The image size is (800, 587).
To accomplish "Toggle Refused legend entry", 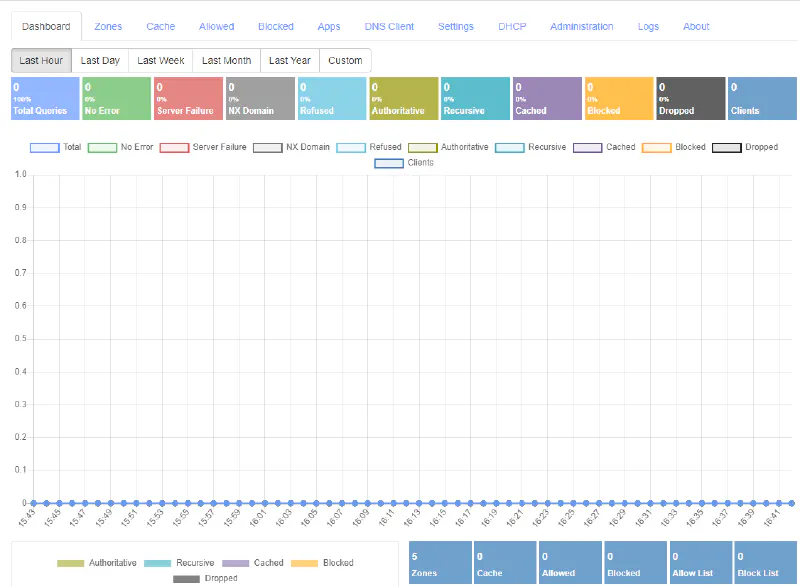I will coord(369,147).
